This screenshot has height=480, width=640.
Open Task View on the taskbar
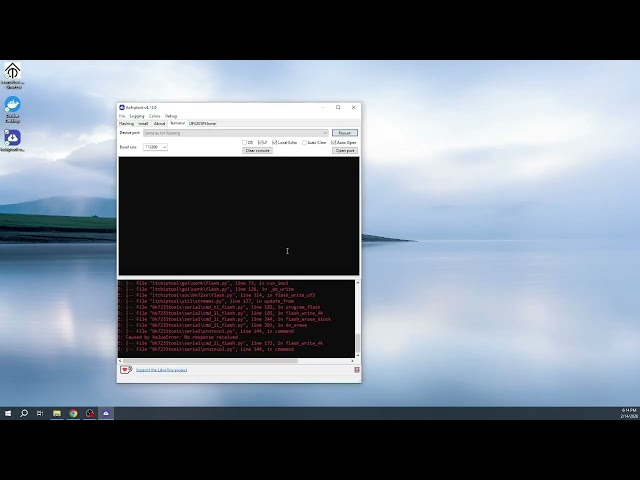point(40,413)
